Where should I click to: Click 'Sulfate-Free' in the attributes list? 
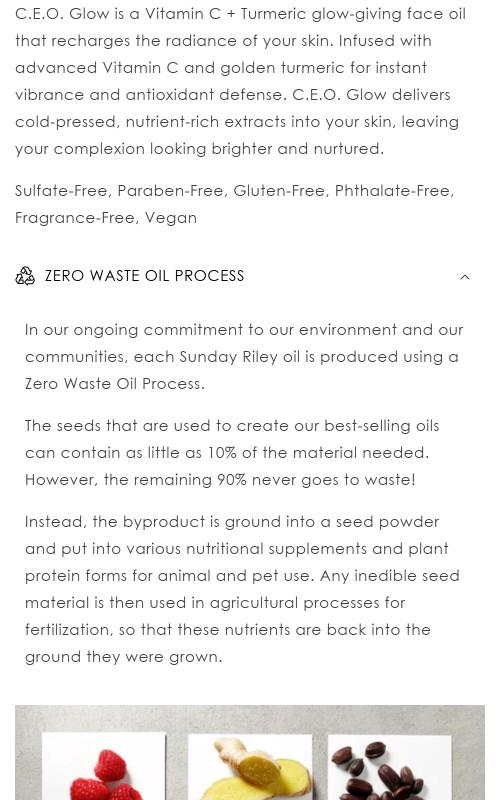tap(60, 191)
